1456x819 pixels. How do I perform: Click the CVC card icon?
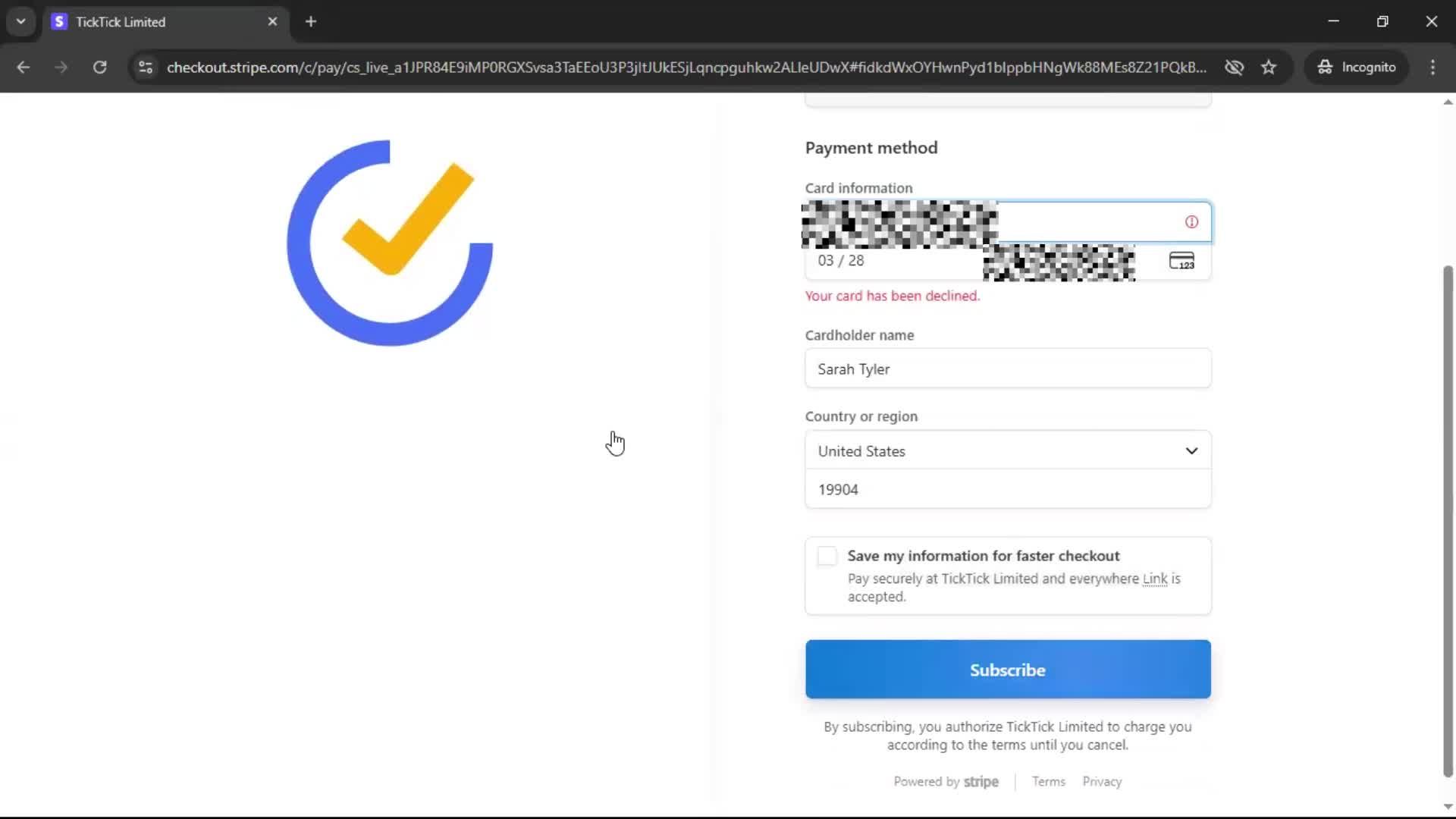[x=1181, y=261]
